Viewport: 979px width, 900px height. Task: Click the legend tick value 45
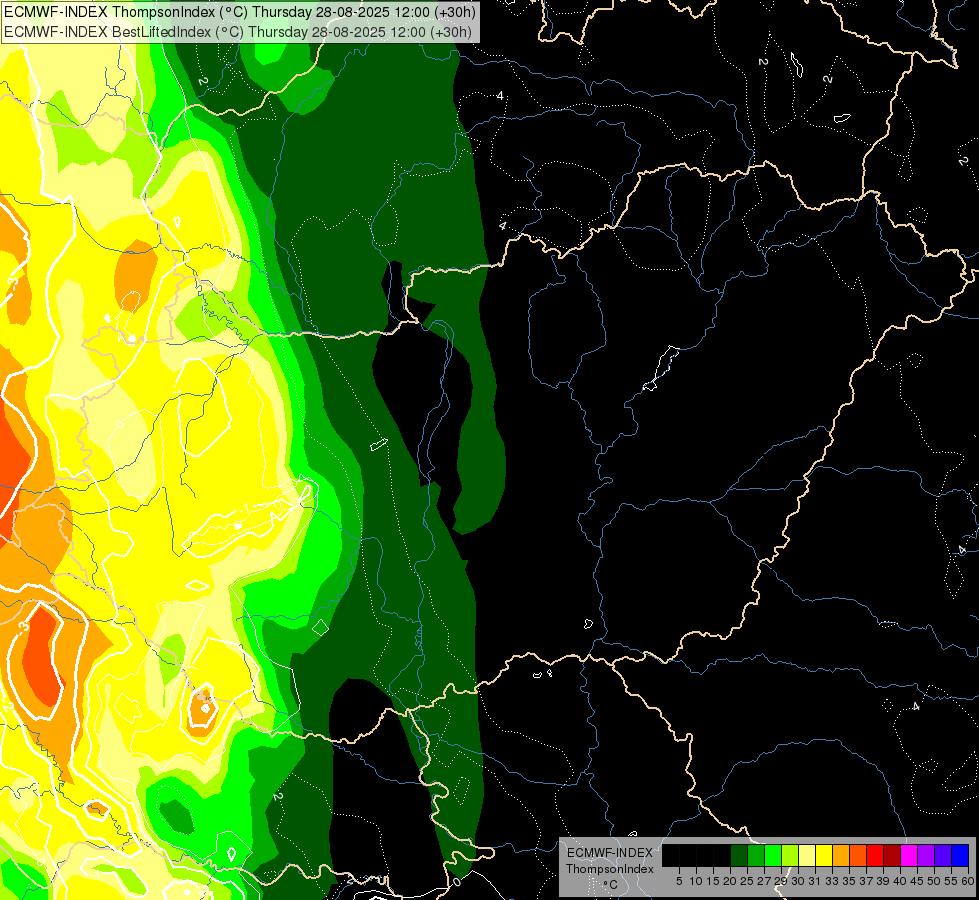coord(917,881)
